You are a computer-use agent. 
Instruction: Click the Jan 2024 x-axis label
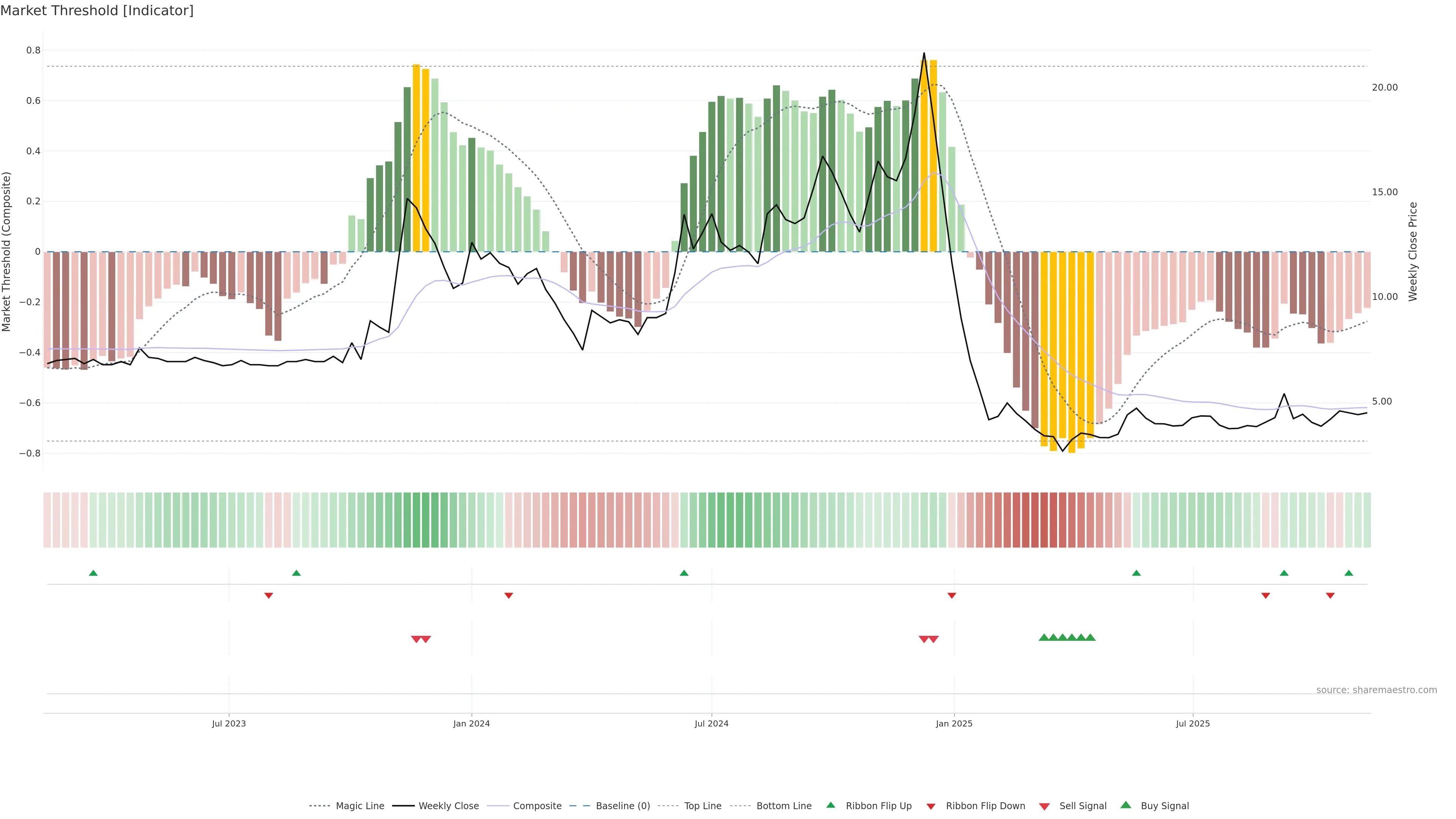[x=471, y=723]
